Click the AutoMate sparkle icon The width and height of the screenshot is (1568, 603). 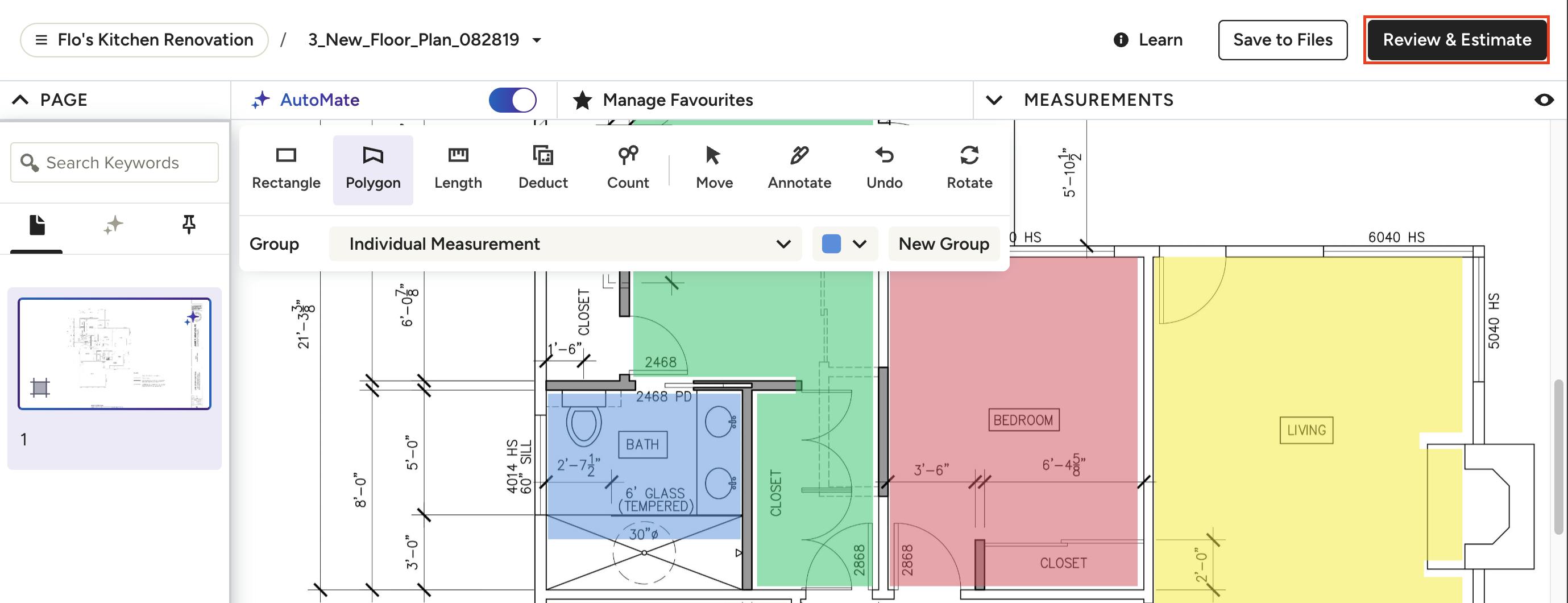pyautogui.click(x=260, y=100)
